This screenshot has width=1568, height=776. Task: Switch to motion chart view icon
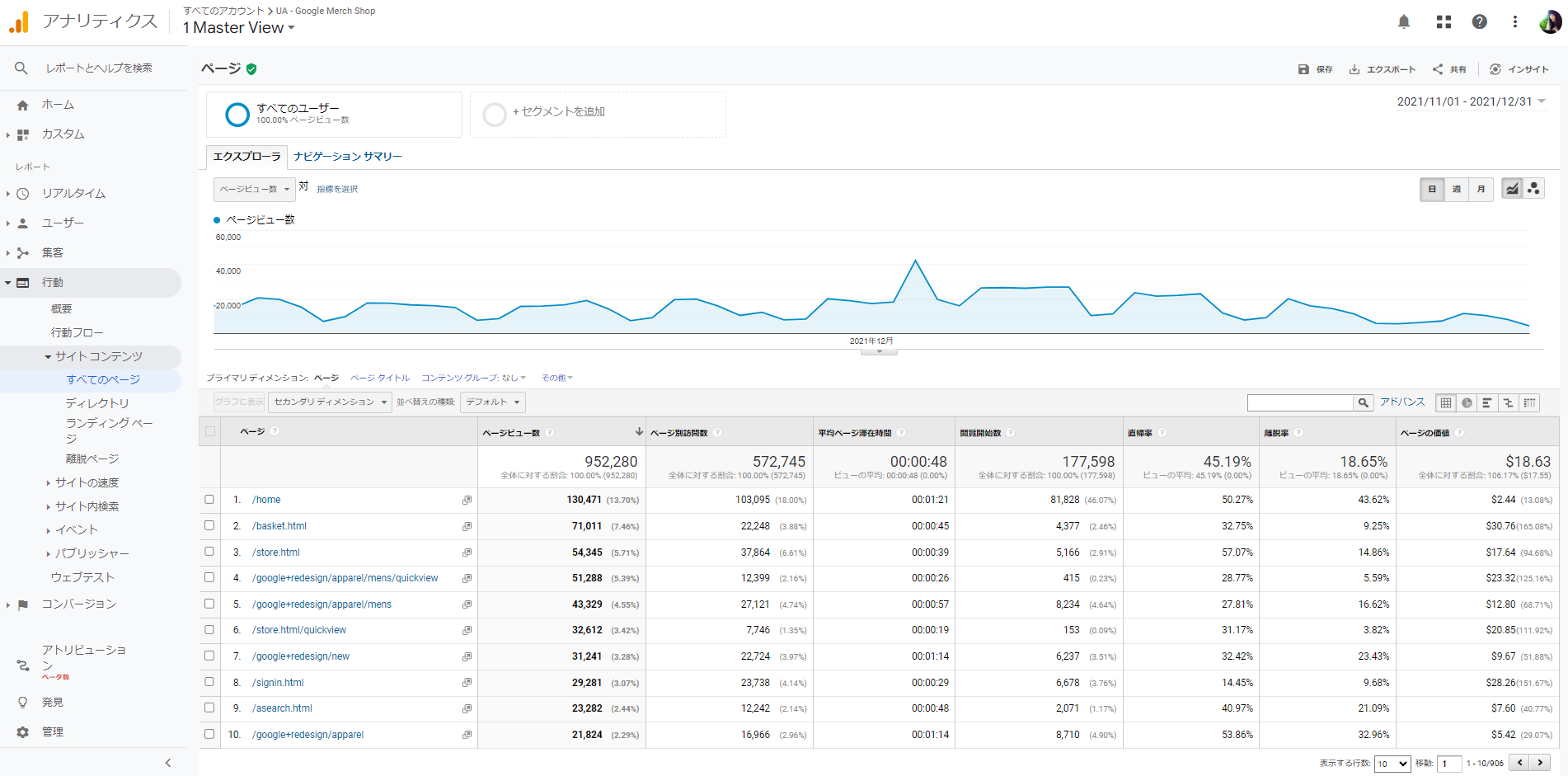[x=1533, y=189]
